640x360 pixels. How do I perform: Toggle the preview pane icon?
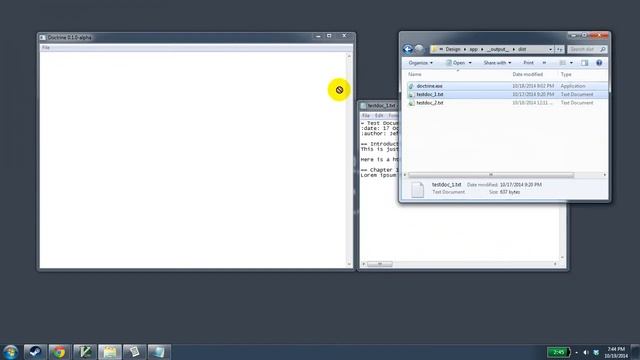[x=584, y=63]
